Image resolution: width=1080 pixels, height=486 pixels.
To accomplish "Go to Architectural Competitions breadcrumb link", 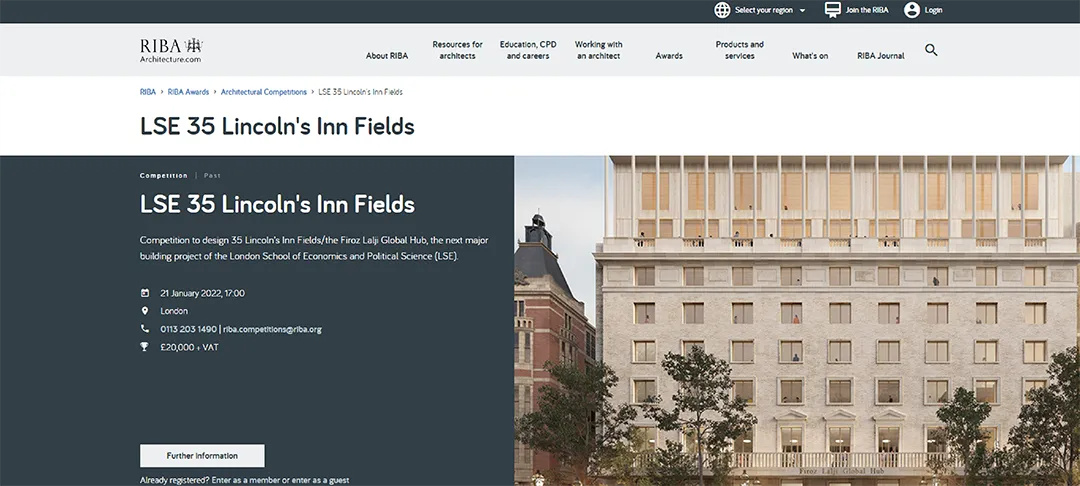I will pyautogui.click(x=264, y=92).
